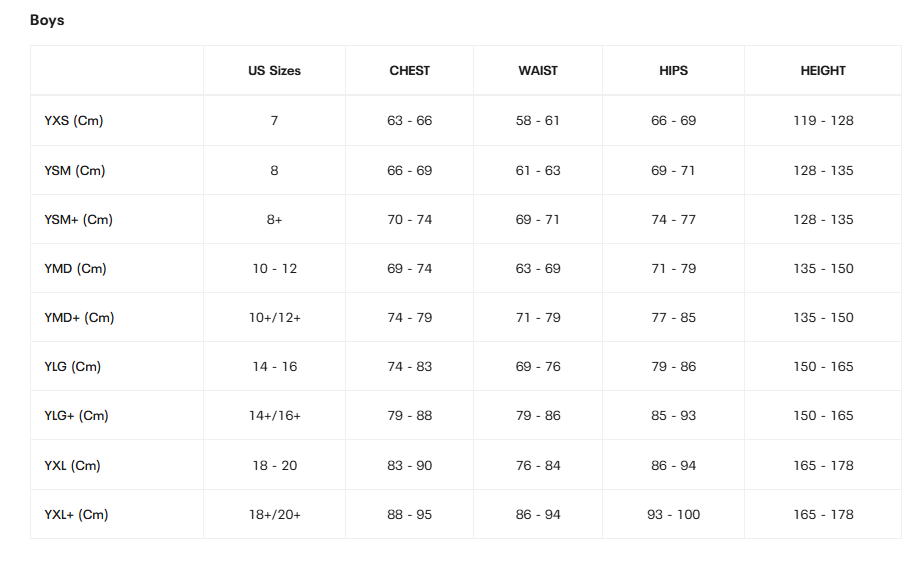Select the YXL+ (Cm) row label

[x=77, y=515]
